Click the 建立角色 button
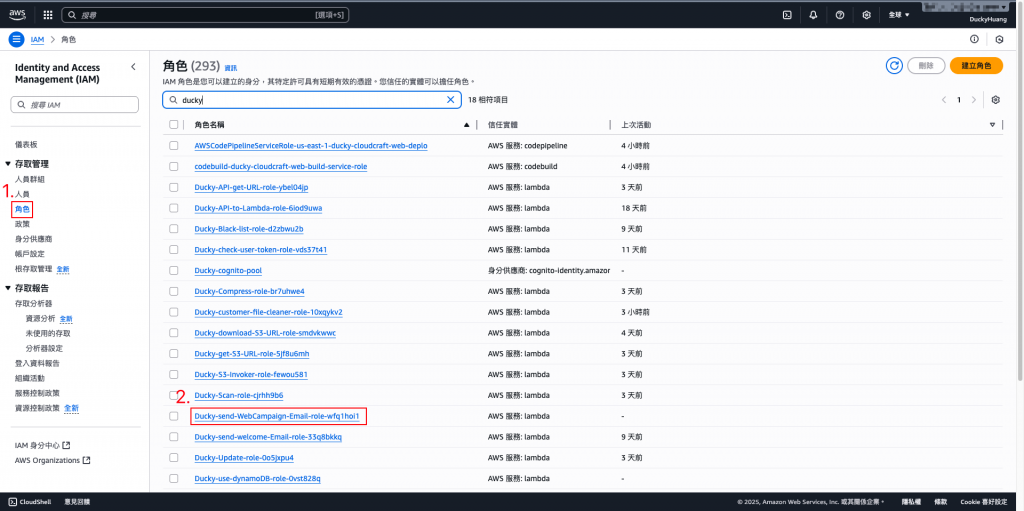The width and height of the screenshot is (1024, 511). coord(975,65)
